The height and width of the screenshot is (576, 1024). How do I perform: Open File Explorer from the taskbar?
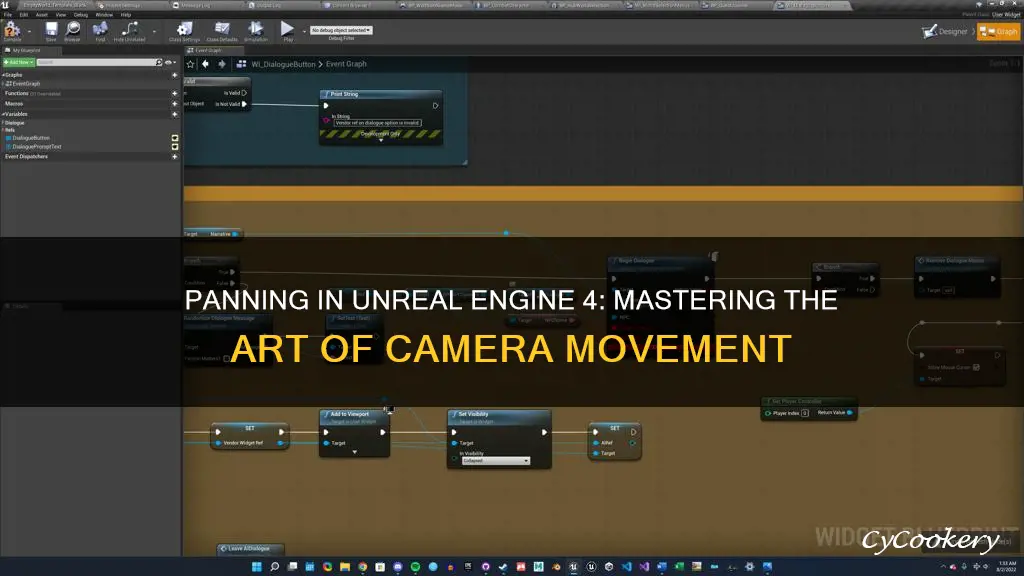point(345,567)
